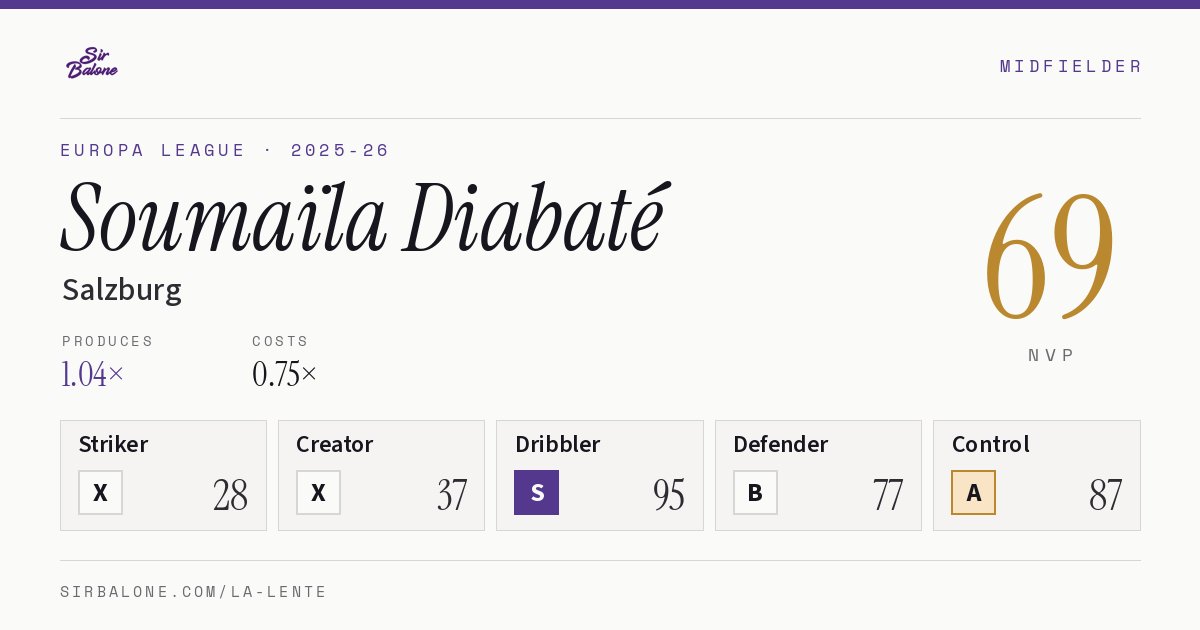
Task: Select the Europa League 2025-26 header
Action: point(225,150)
